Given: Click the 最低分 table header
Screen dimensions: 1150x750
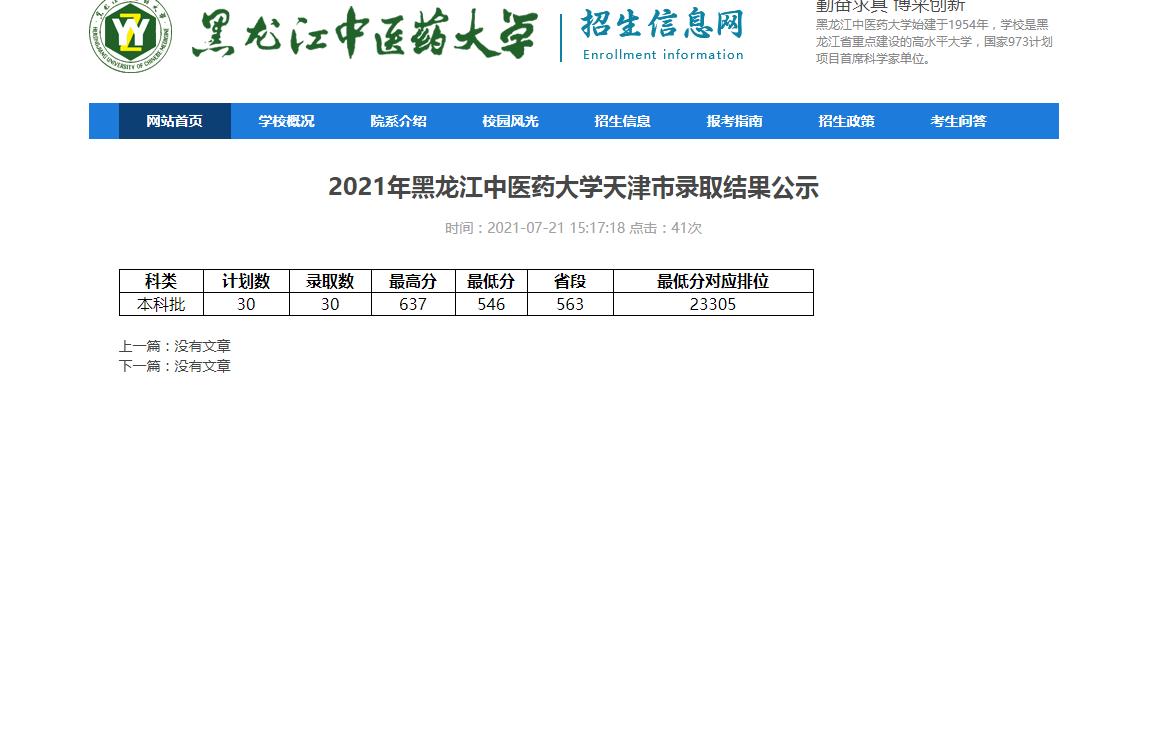Looking at the screenshot, I should [x=491, y=282].
